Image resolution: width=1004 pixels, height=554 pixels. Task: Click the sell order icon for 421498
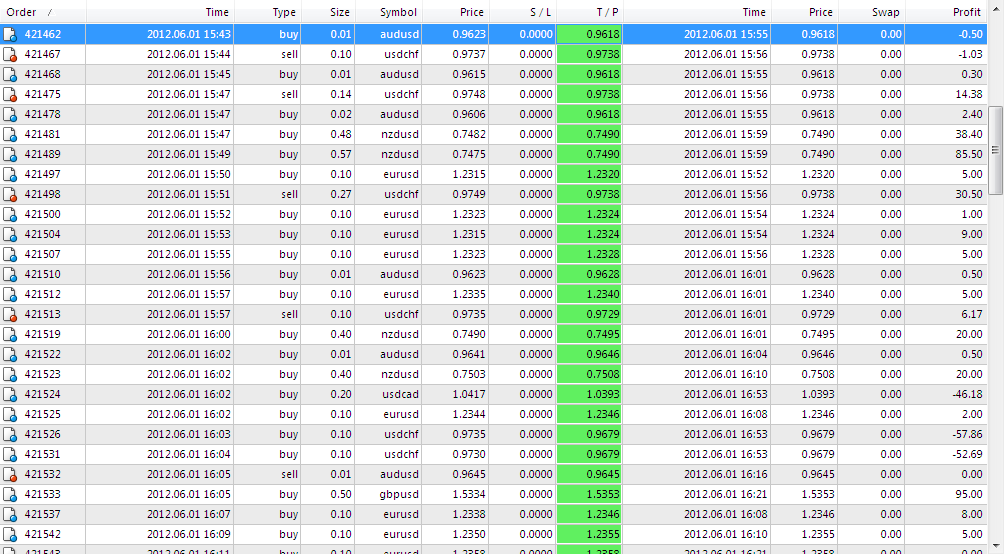click(10, 194)
